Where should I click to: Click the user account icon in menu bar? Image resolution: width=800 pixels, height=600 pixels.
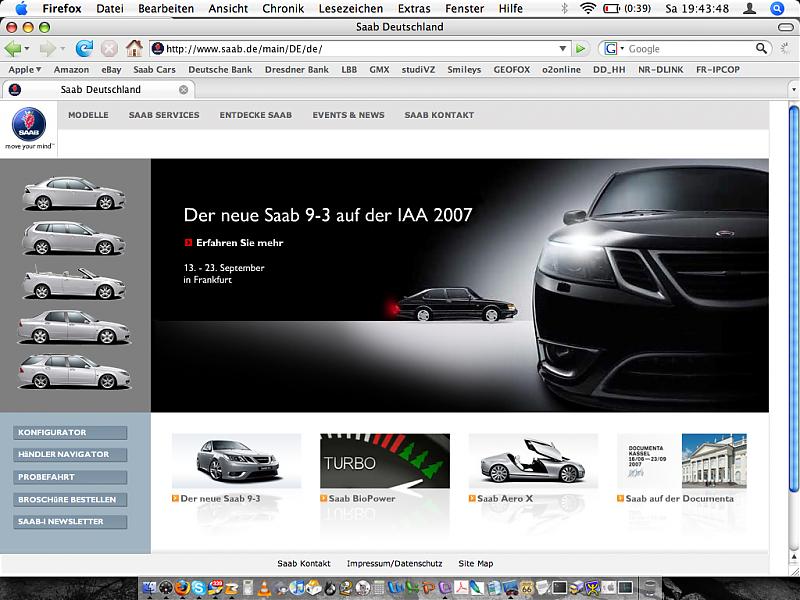(749, 8)
